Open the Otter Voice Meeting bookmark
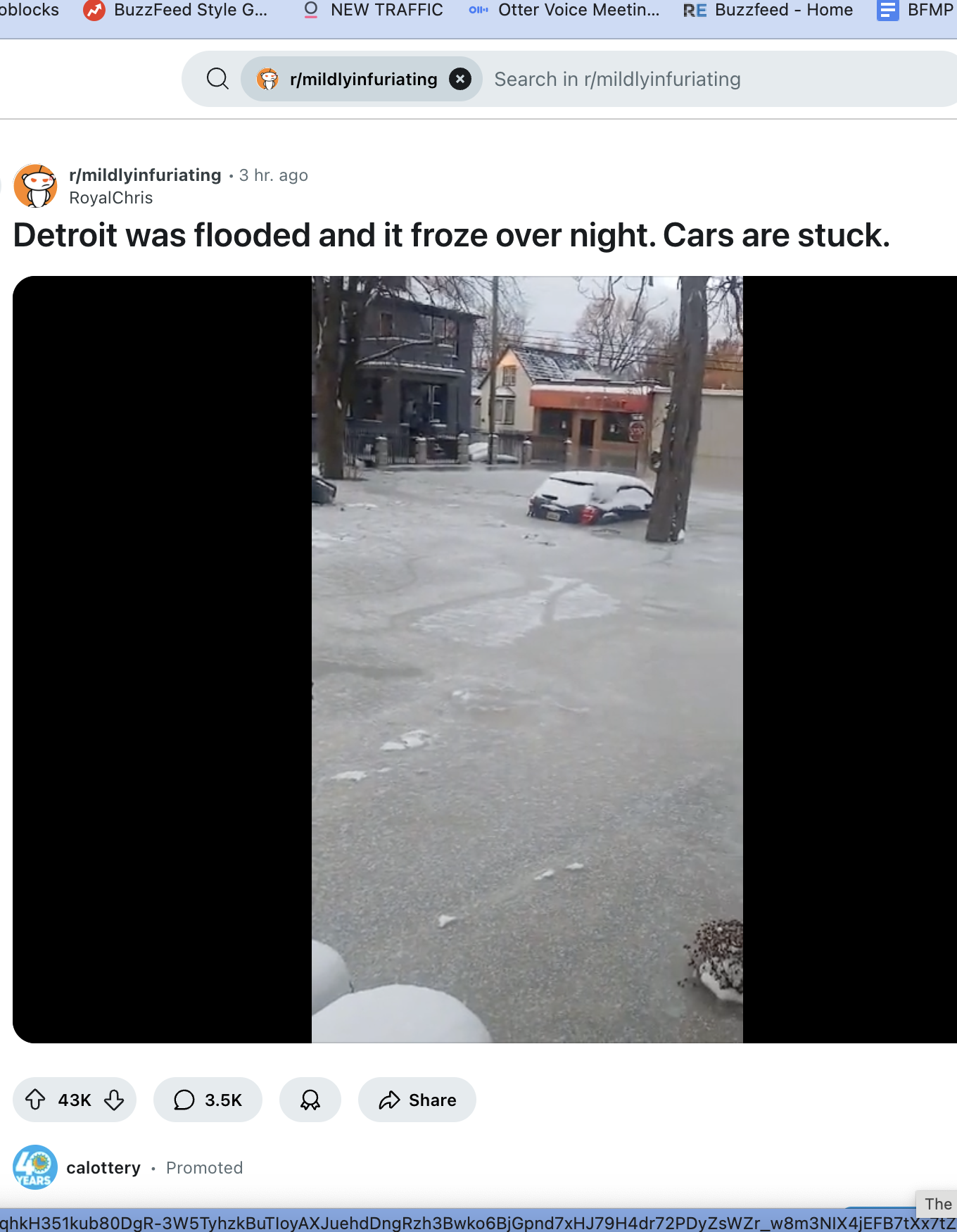Screen dimensions: 957x1232 564,10
